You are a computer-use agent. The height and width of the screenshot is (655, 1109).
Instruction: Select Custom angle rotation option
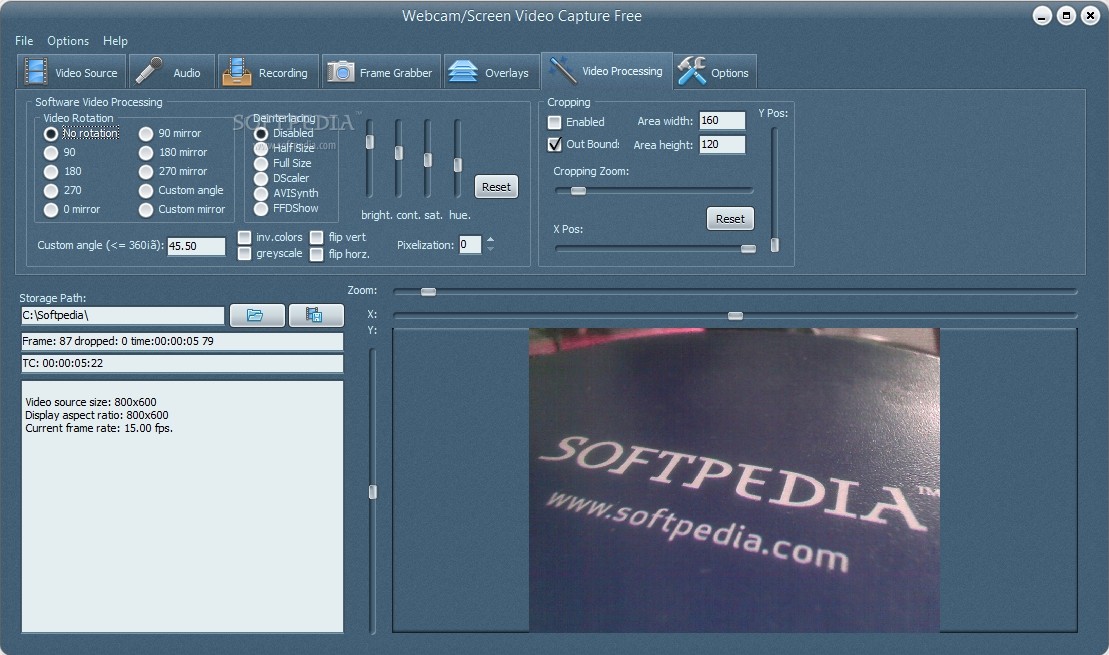146,190
